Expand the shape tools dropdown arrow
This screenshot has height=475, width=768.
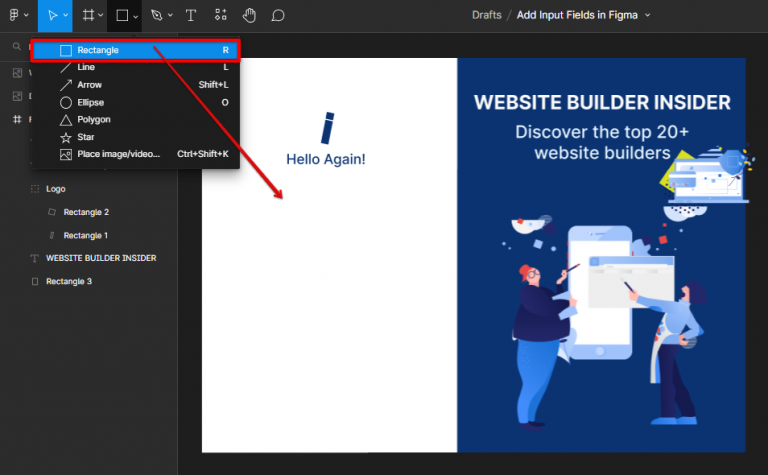click(135, 16)
